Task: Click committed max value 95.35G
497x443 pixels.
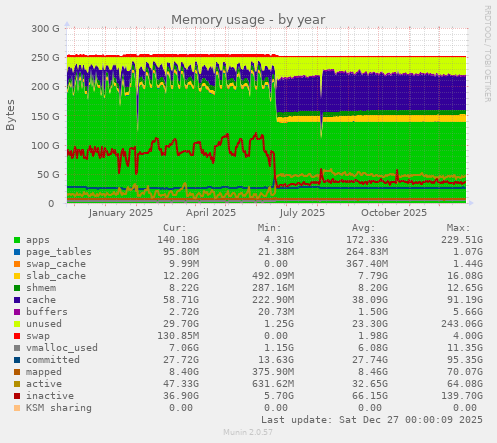Action: click(465, 360)
